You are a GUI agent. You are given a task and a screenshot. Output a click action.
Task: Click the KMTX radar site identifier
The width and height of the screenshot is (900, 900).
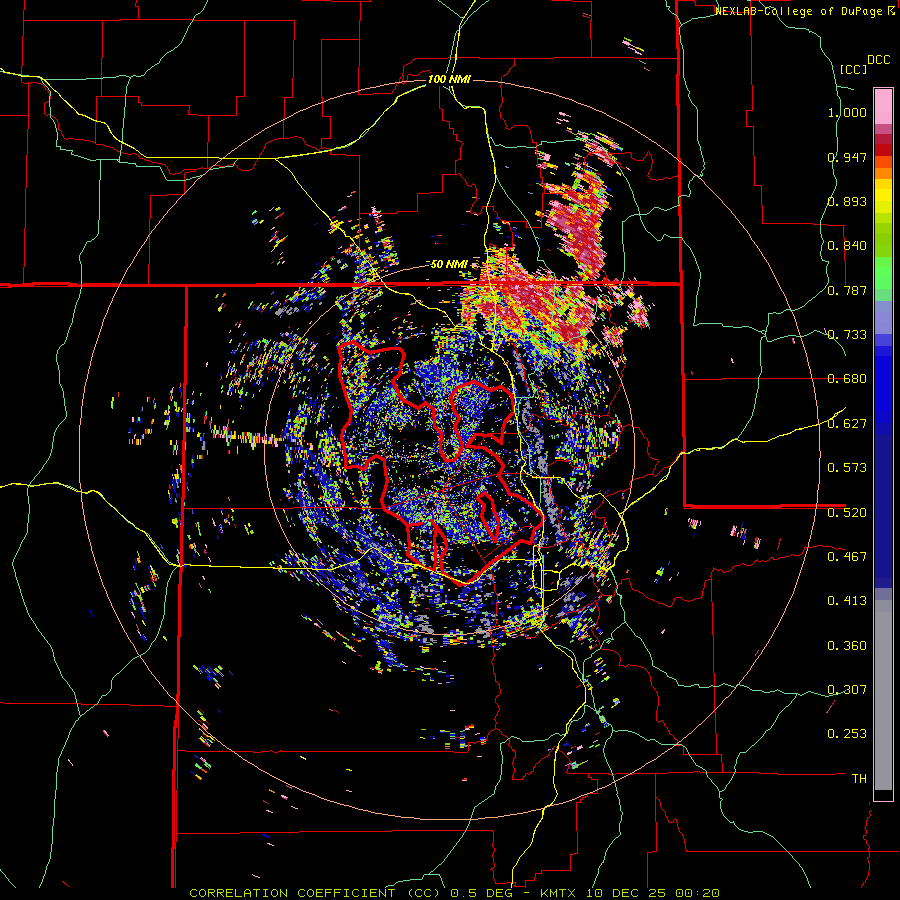coord(560,893)
